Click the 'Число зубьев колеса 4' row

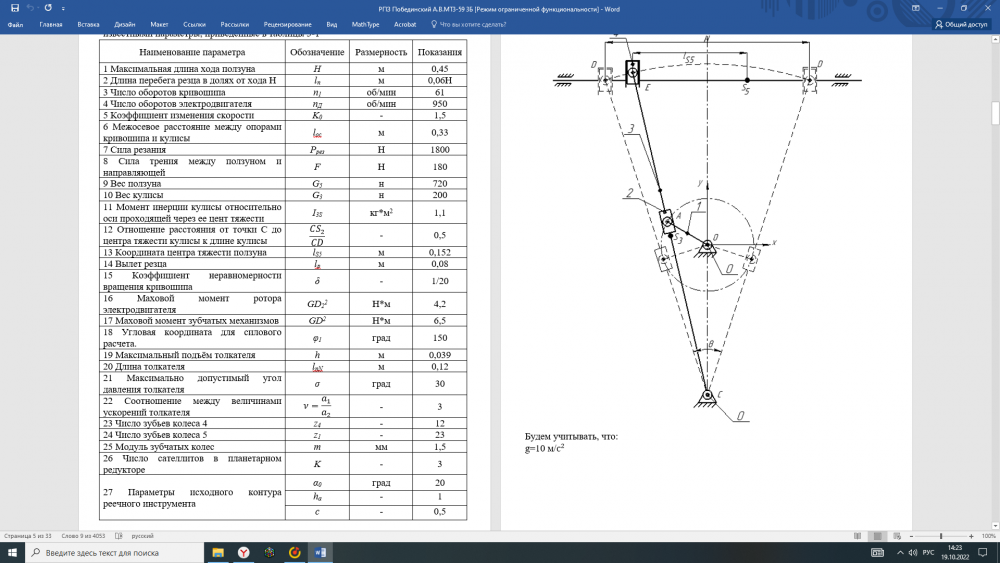coord(192,423)
